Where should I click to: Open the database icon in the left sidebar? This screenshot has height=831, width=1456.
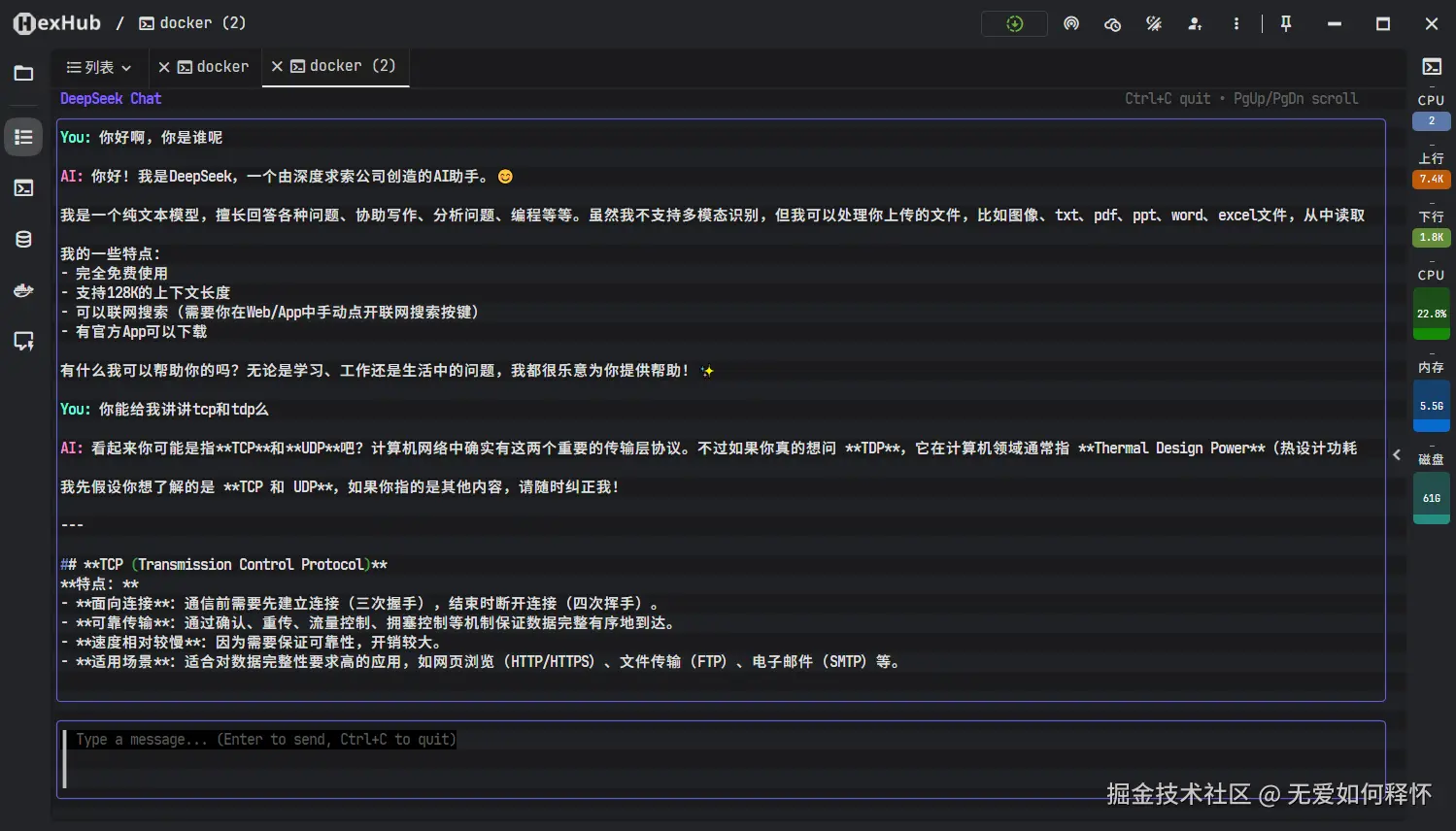pos(23,239)
